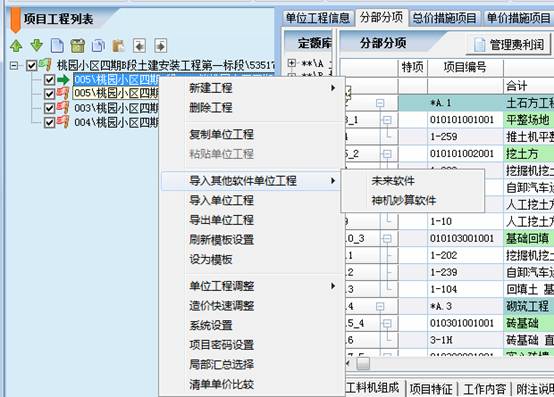The height and width of the screenshot is (397, 554).
Task: Choose 复制单位工程 from context menu
Action: pos(222,134)
